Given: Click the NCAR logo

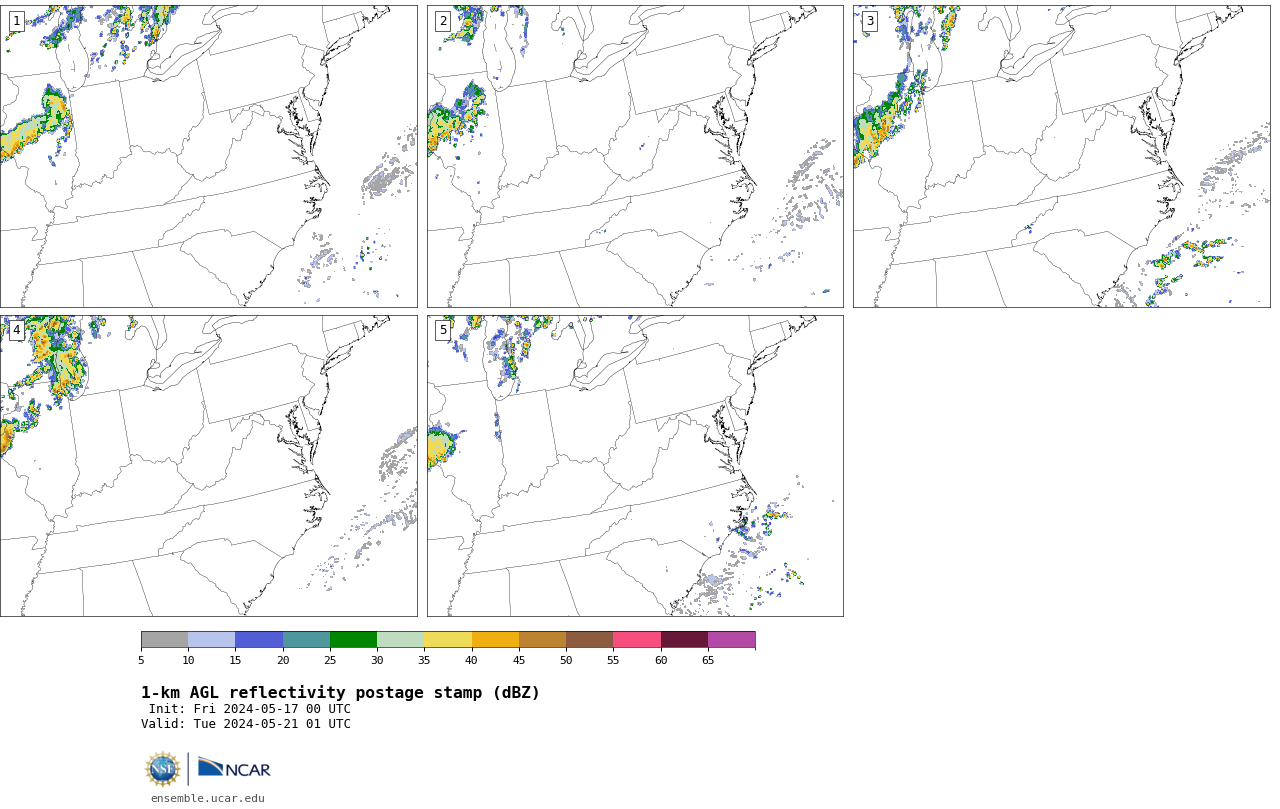Looking at the screenshot, I should 234,768.
